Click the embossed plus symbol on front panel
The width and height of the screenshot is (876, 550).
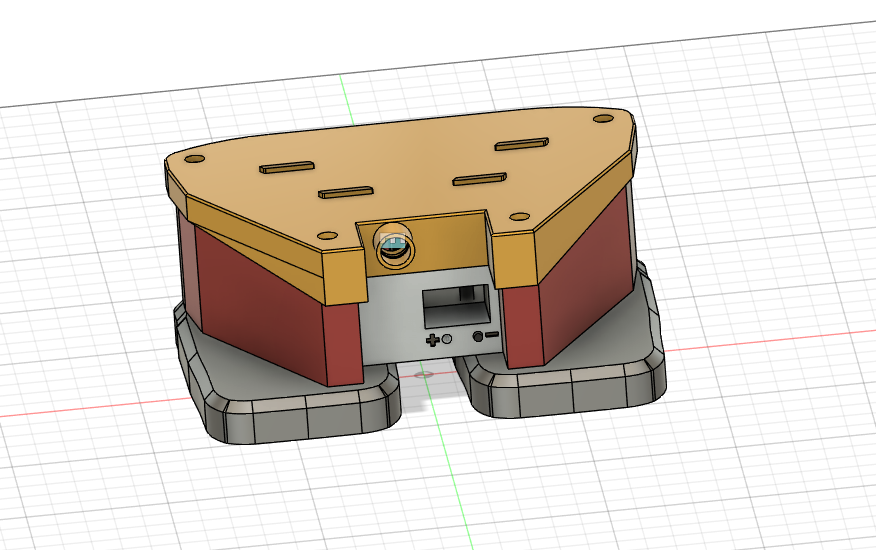pyautogui.click(x=433, y=341)
